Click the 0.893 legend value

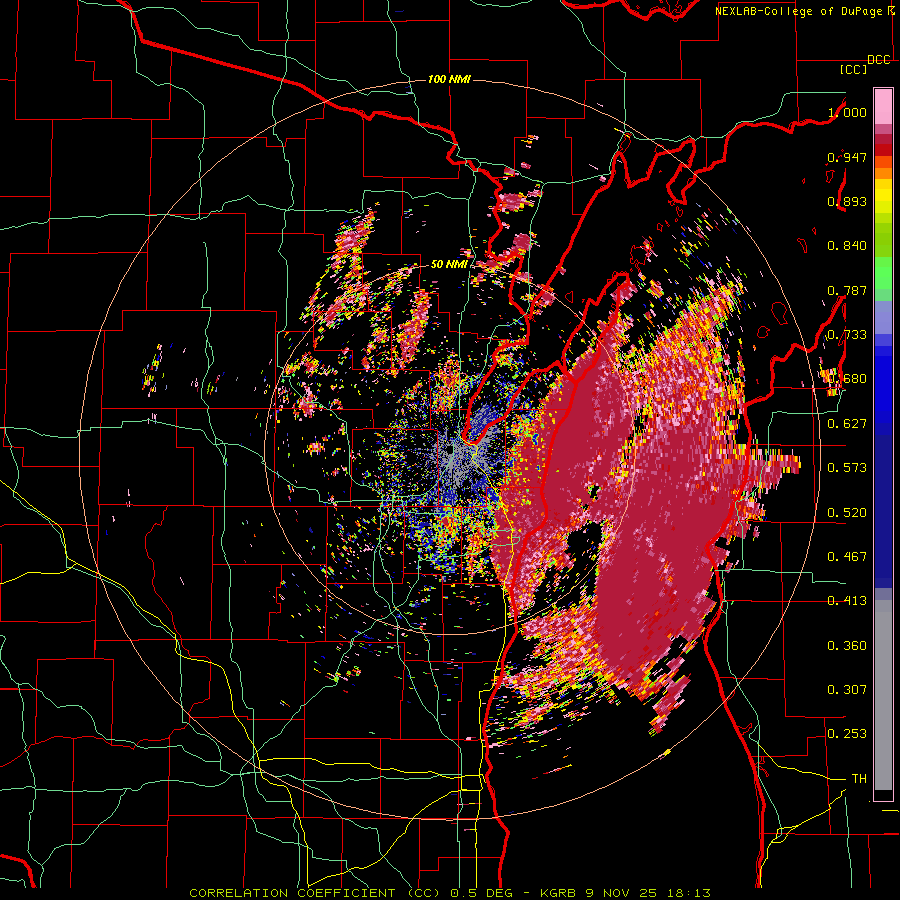pos(847,201)
